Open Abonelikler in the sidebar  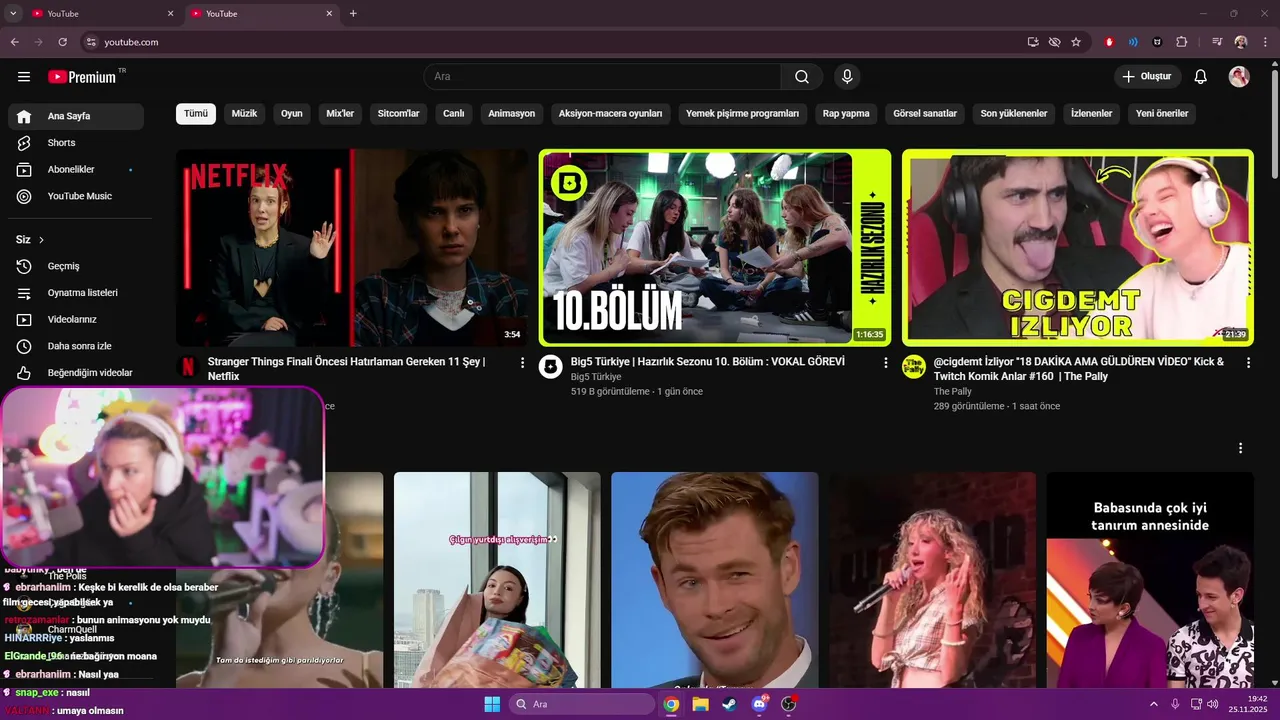pyautogui.click(x=76, y=170)
